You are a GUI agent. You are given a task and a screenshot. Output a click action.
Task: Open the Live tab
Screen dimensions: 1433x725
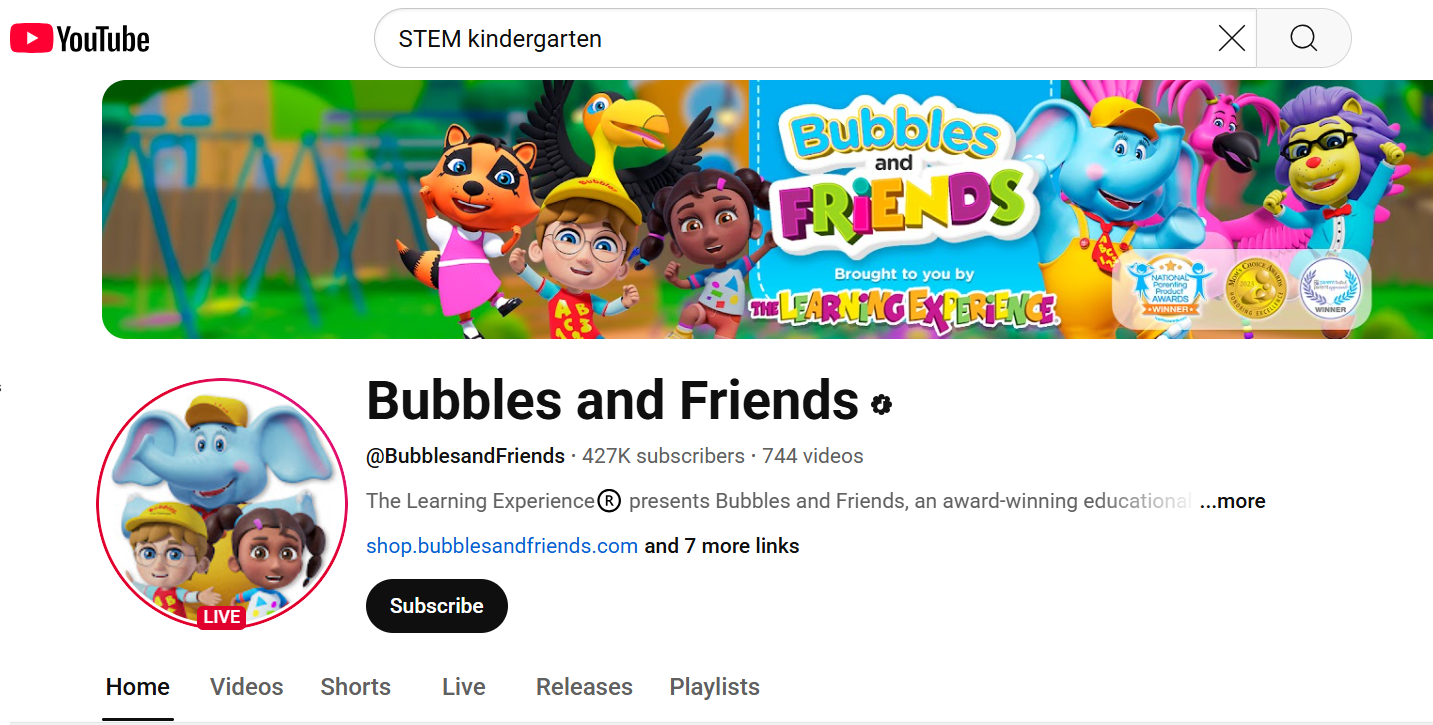[x=464, y=687]
